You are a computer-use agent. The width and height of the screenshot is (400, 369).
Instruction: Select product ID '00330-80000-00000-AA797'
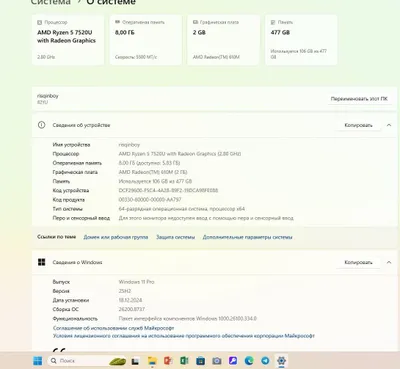[150, 200]
